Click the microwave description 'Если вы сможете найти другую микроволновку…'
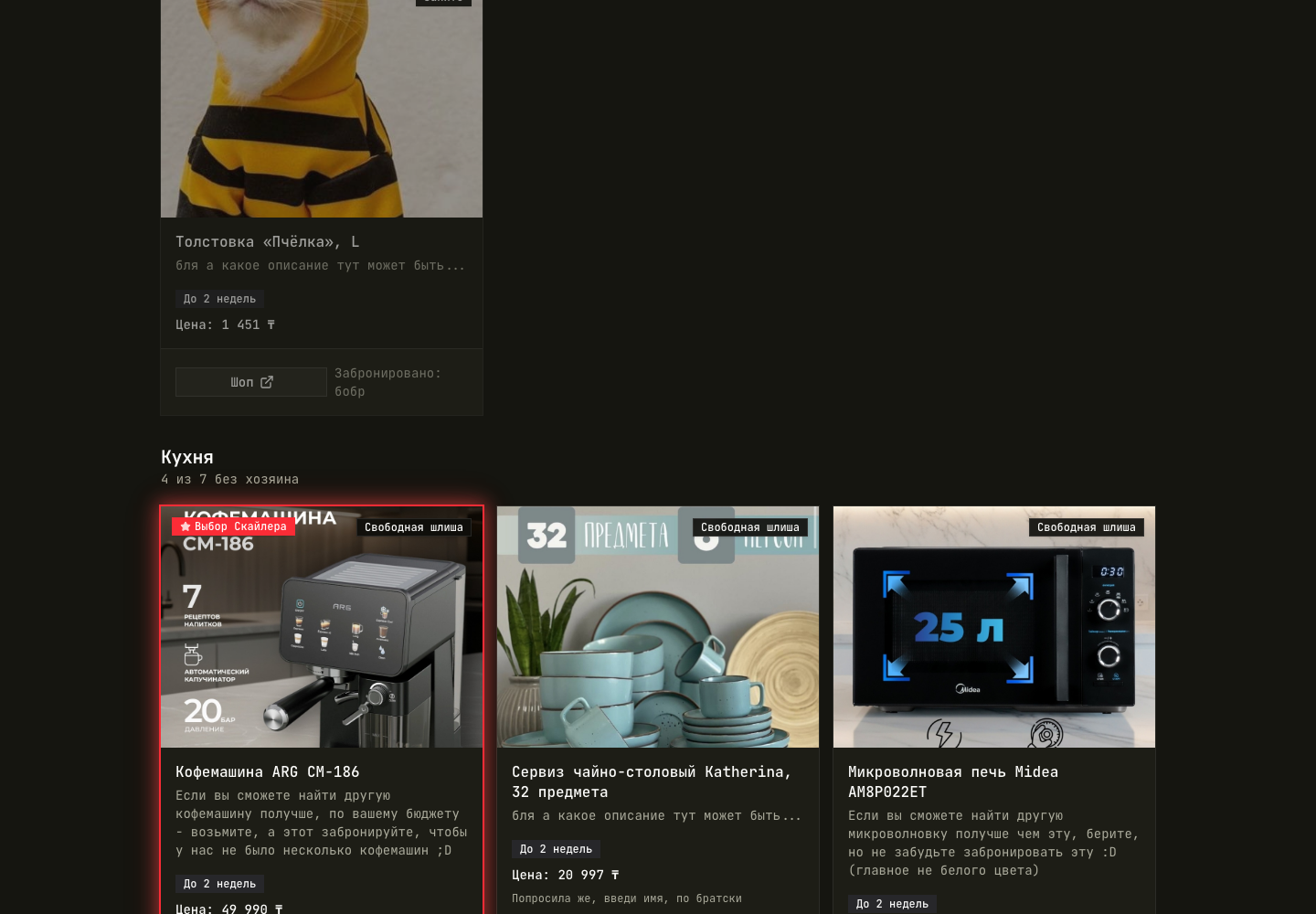The image size is (1316, 914). point(993,843)
